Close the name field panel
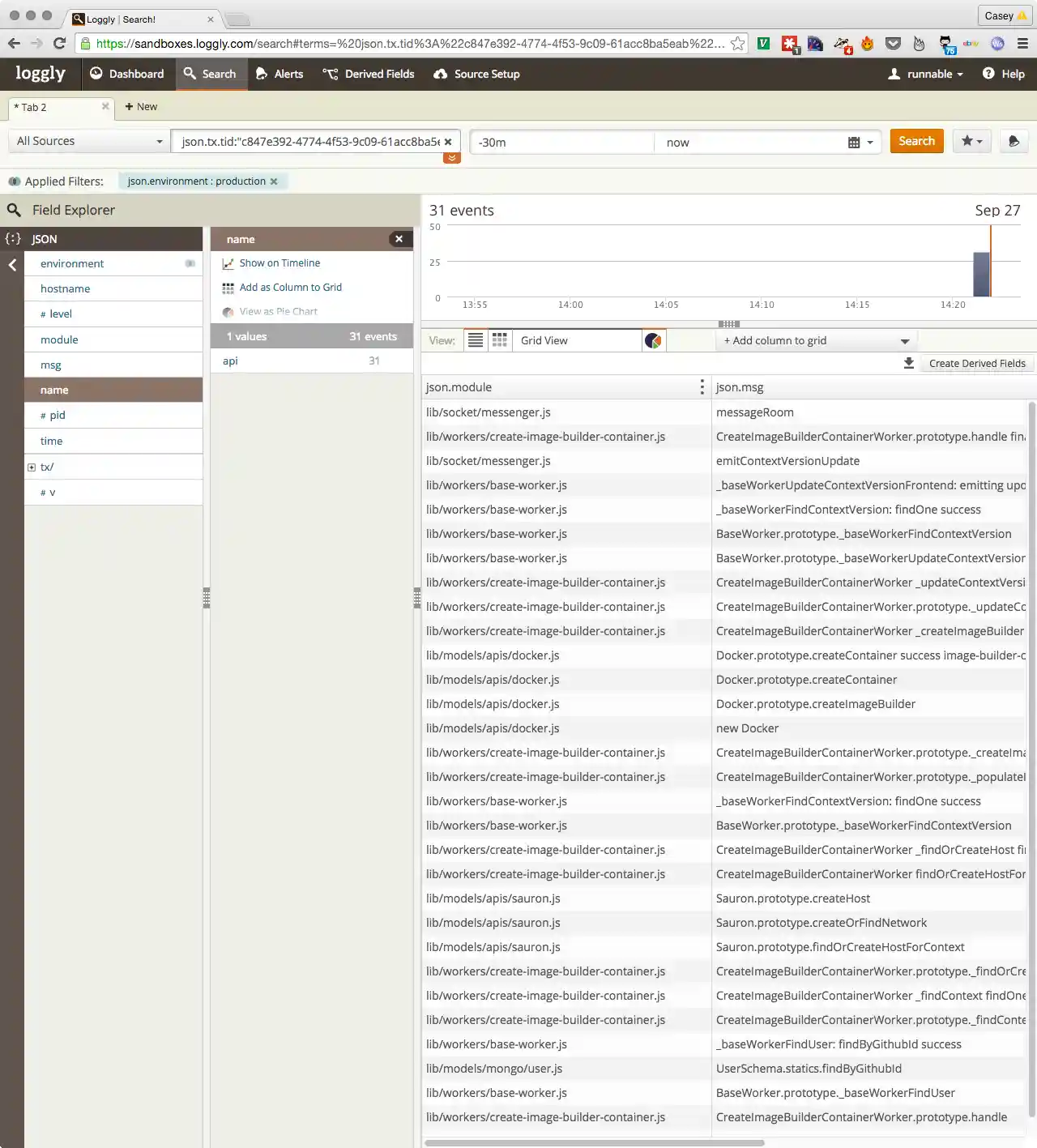Viewport: 1037px width, 1148px height. click(x=399, y=239)
